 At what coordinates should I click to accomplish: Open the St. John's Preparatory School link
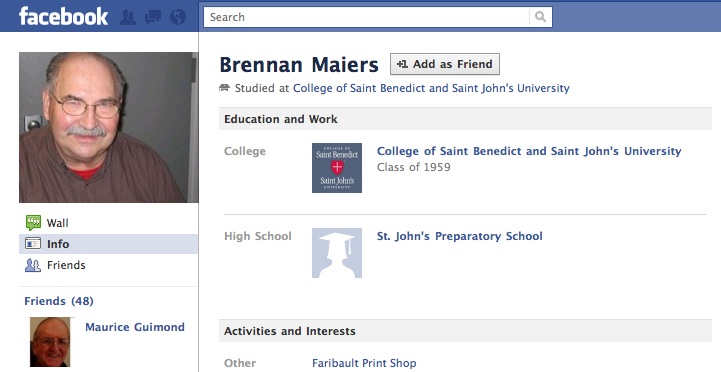[460, 236]
